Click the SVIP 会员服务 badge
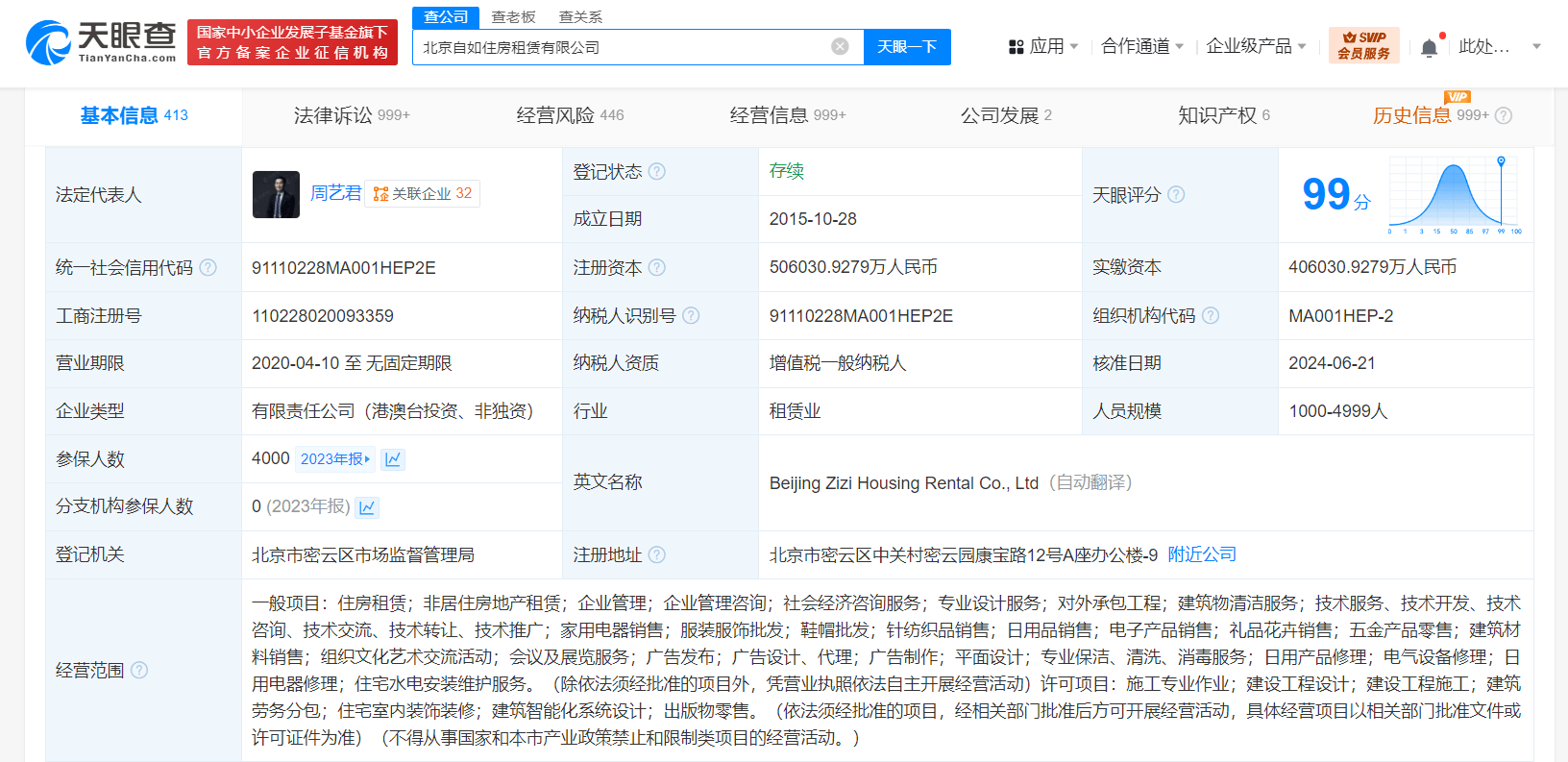 [x=1364, y=45]
